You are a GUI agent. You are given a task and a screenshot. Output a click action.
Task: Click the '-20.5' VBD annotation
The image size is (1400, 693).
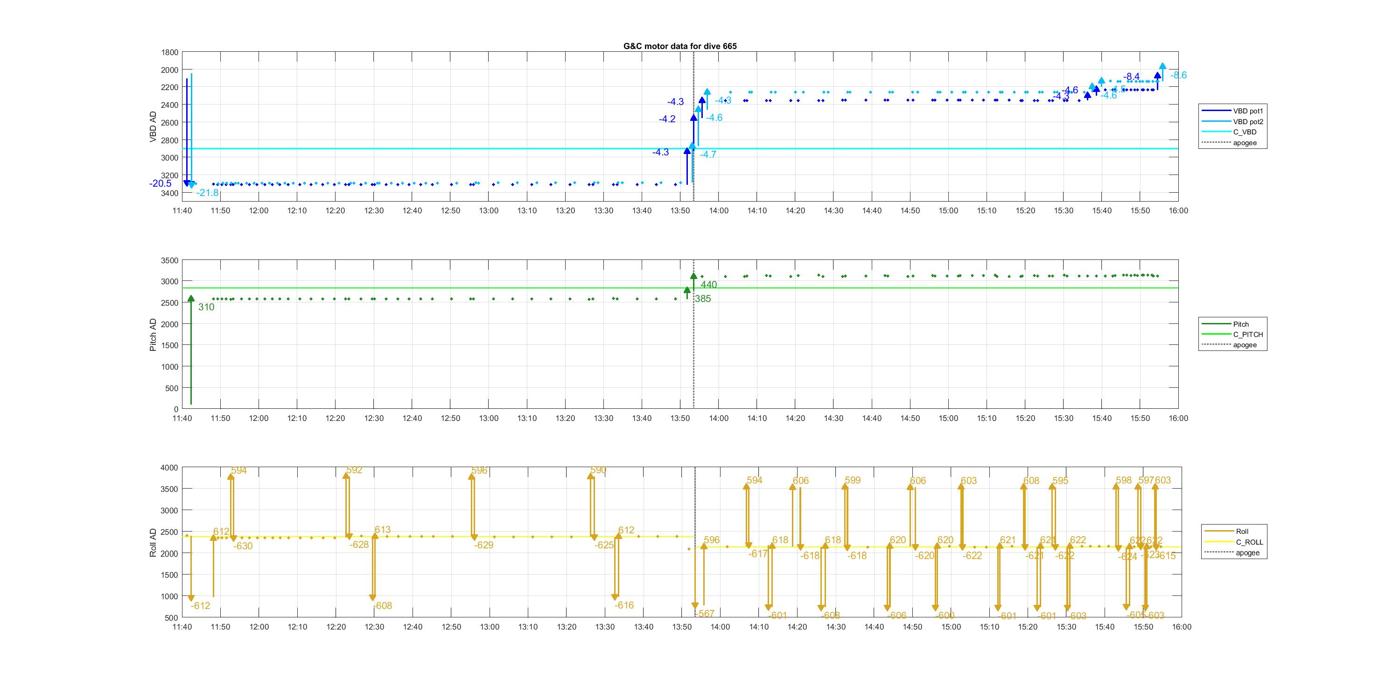[161, 183]
